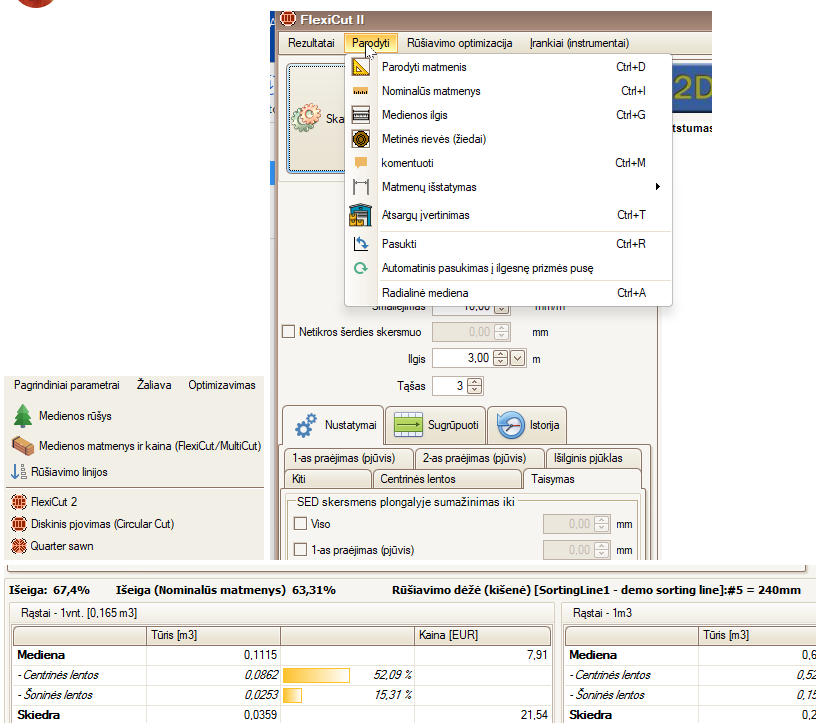Viewport: 821px width, 725px height.
Task: Click the 2D view button
Action: [x=691, y=88]
